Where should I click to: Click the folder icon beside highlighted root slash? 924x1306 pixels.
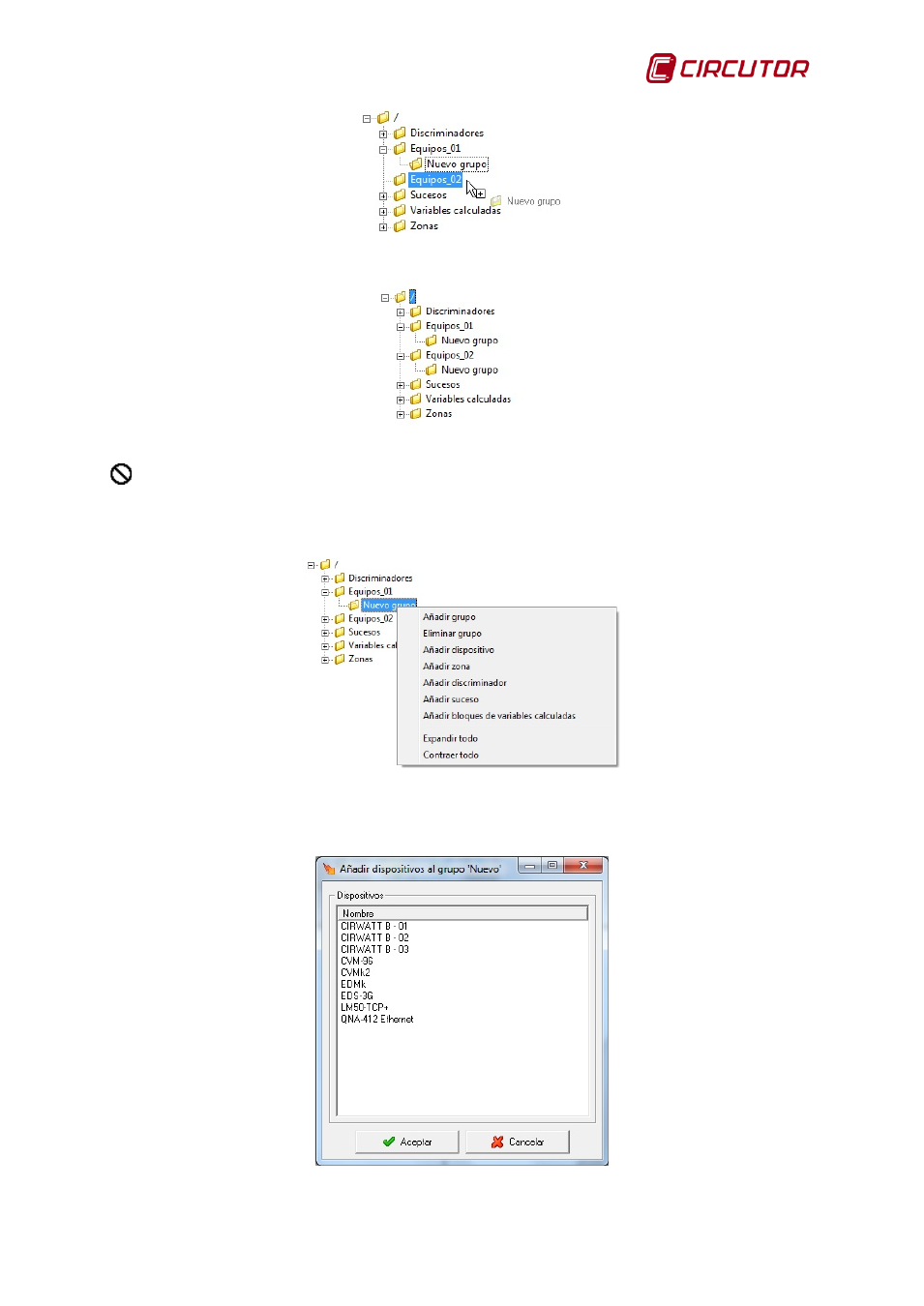[x=400, y=297]
